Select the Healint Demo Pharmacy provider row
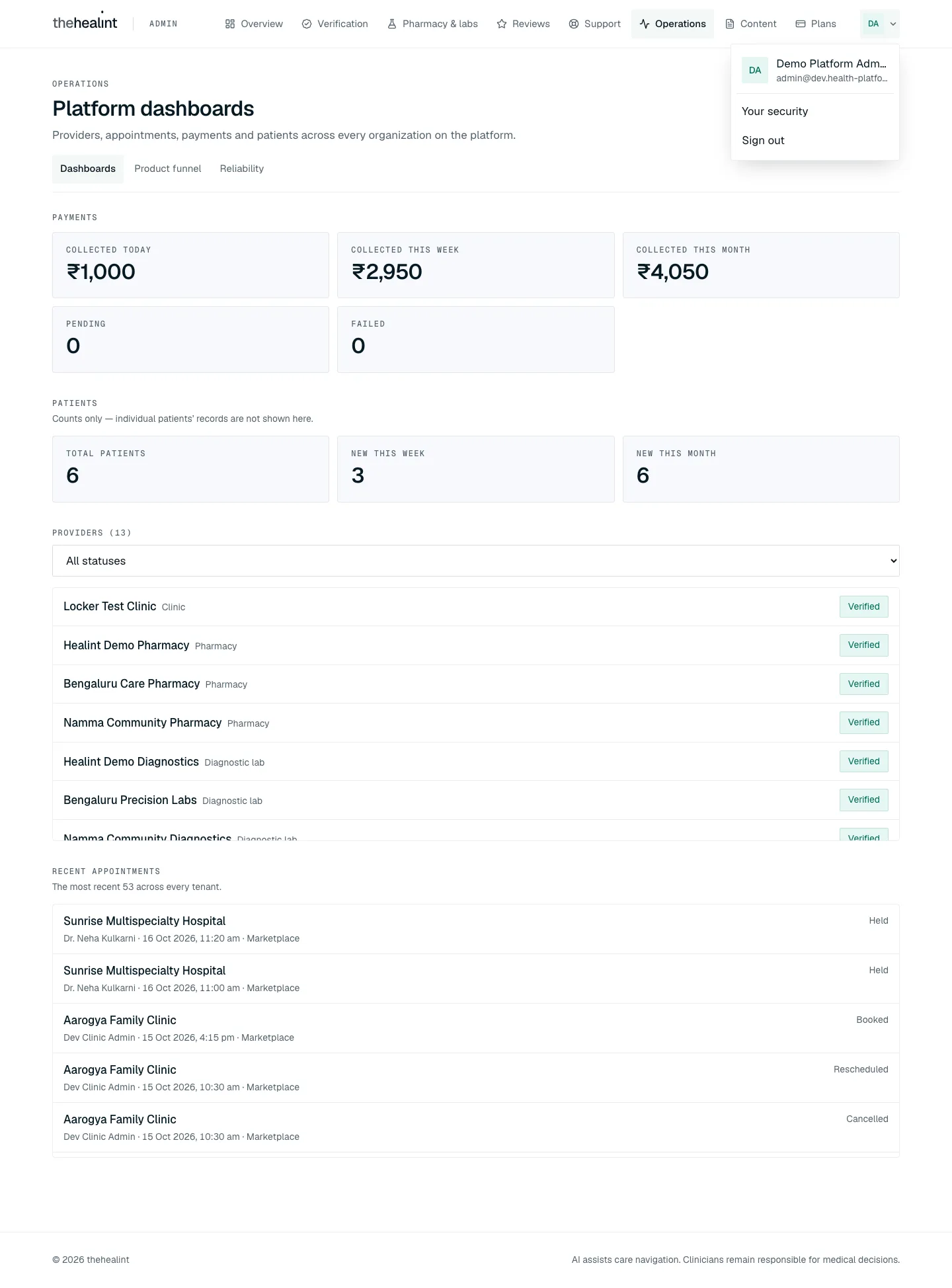 [x=476, y=645]
